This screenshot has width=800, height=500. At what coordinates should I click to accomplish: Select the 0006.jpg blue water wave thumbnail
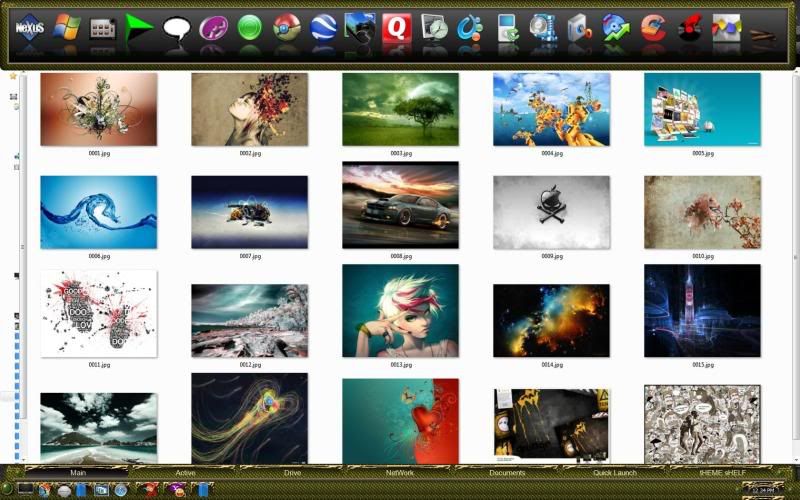click(x=99, y=212)
